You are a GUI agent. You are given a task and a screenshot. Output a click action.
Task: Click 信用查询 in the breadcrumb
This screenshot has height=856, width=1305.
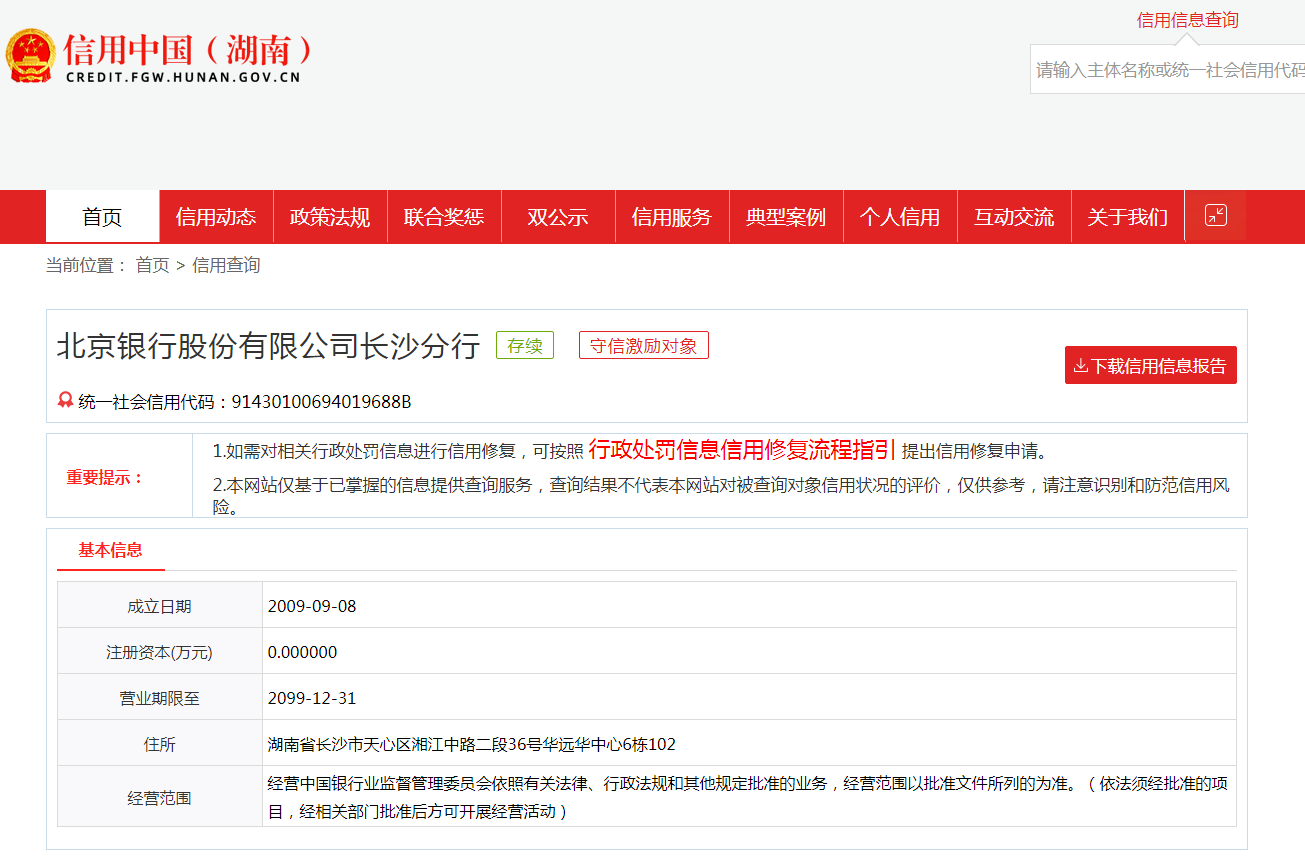pyautogui.click(x=226, y=265)
